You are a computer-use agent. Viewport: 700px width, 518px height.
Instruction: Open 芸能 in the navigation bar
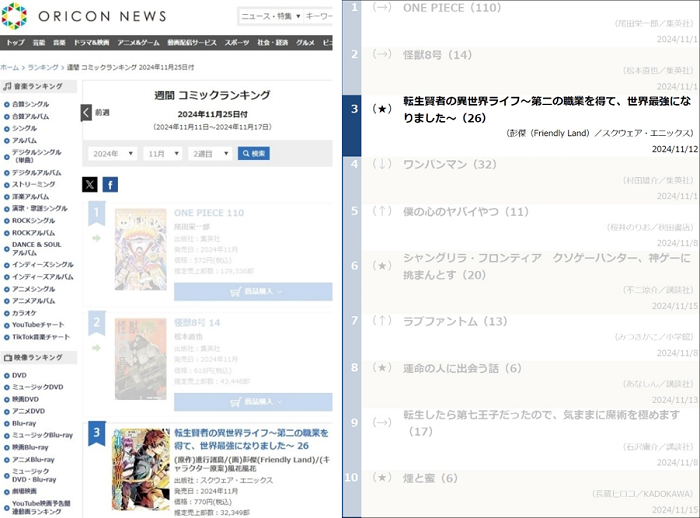click(x=39, y=42)
